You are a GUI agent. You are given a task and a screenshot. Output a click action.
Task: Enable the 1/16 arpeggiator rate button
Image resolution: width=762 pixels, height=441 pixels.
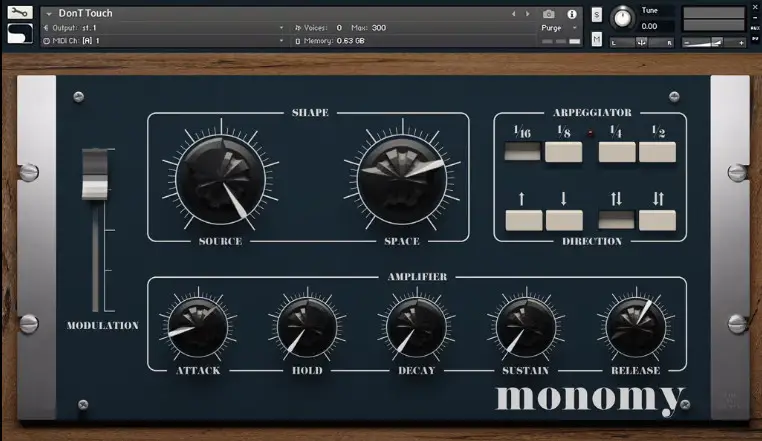tap(522, 151)
